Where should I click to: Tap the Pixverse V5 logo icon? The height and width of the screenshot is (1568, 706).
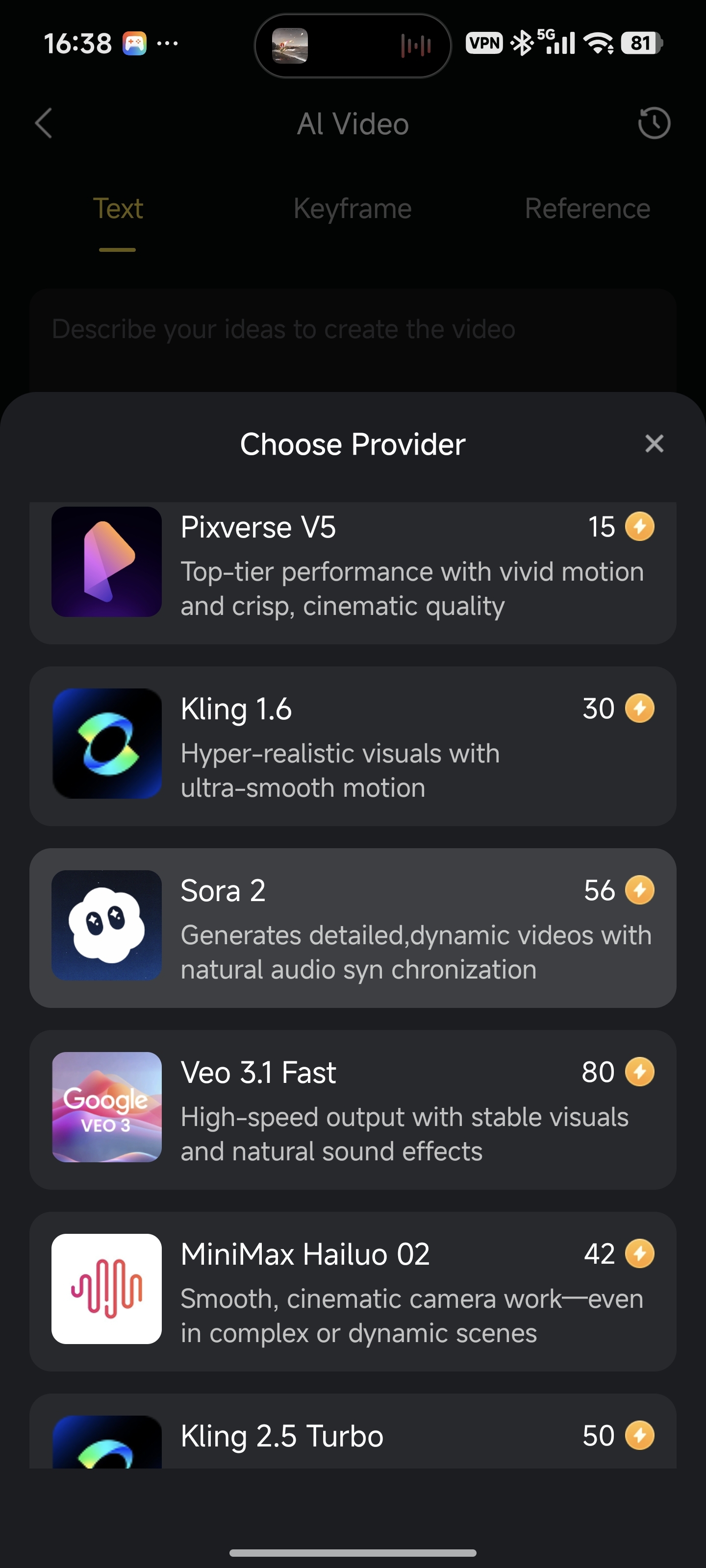(x=106, y=561)
